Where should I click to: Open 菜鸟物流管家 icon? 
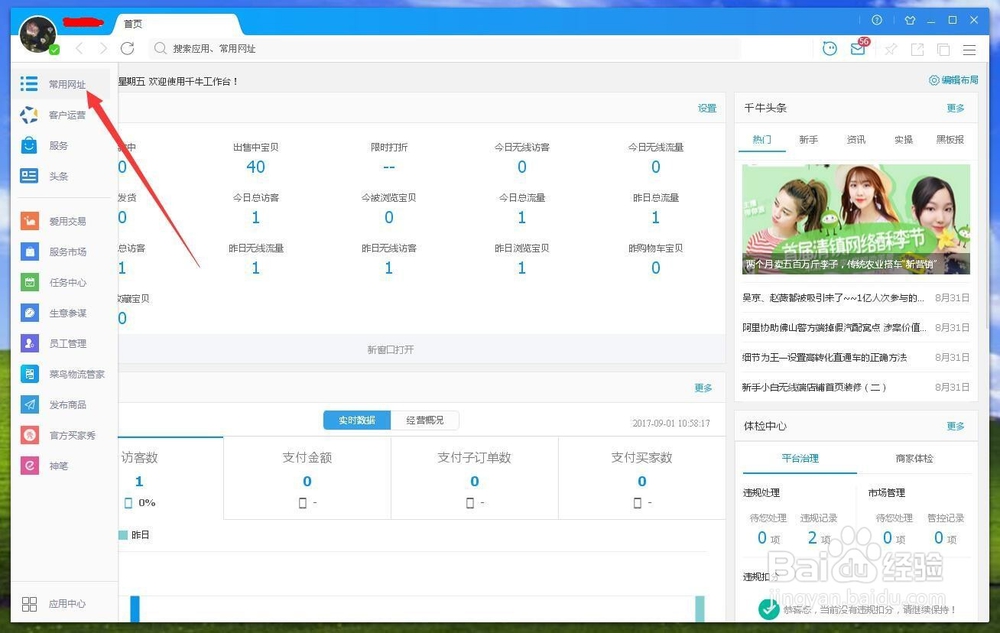[x=30, y=374]
